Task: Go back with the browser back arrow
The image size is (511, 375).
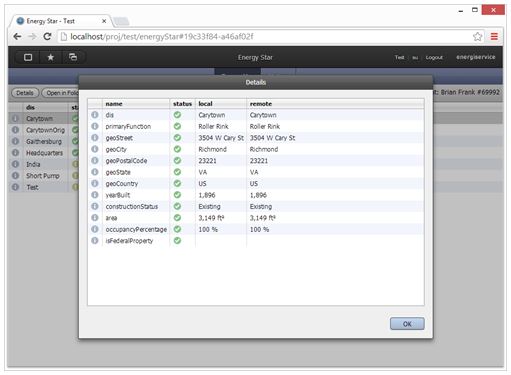Action: [x=17, y=36]
